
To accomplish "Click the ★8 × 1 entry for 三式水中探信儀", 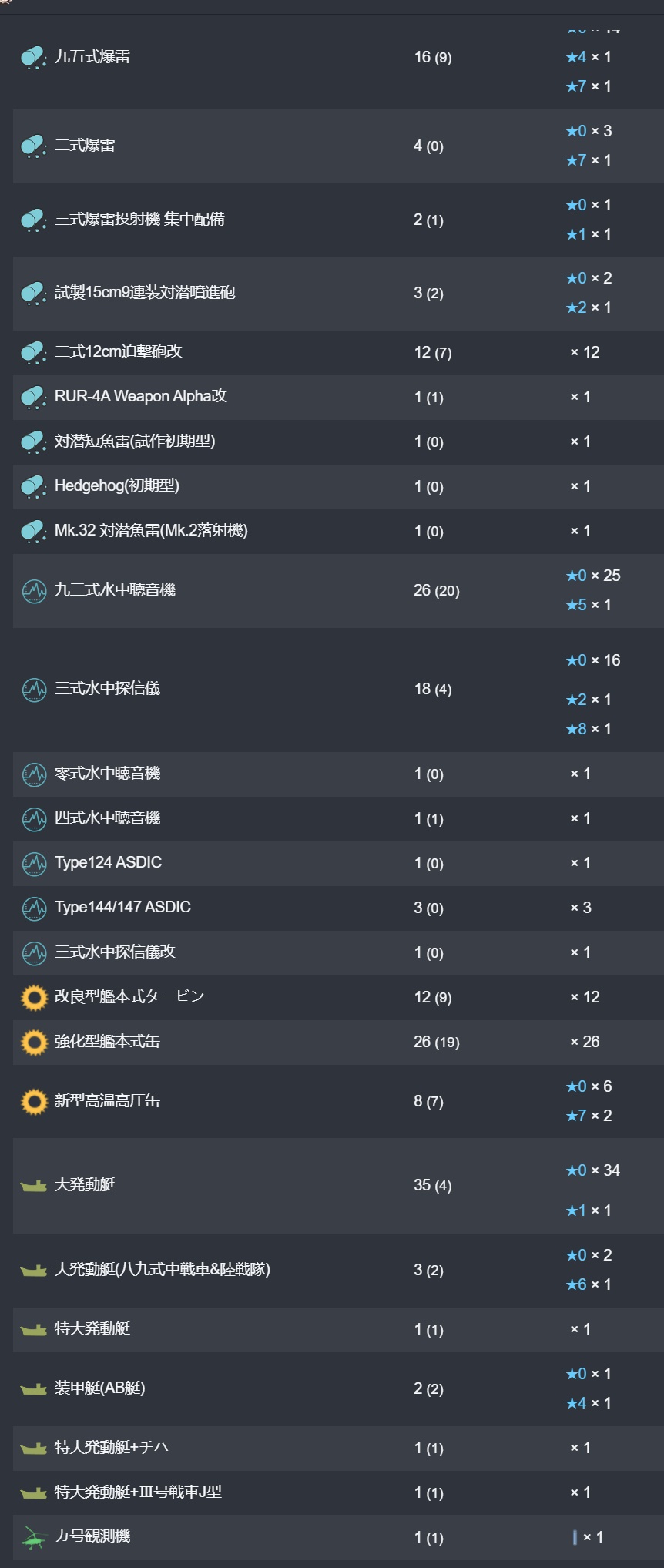I will click(589, 729).
